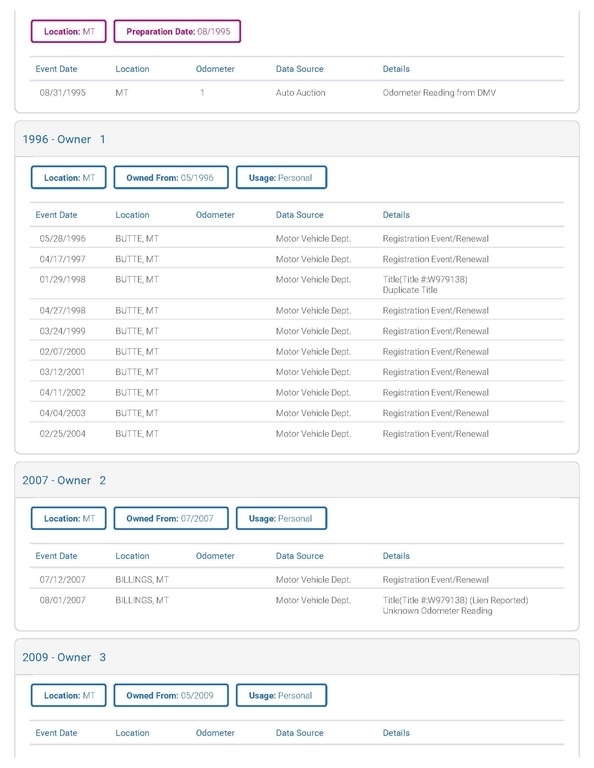Select the 08/31/1995 Auto Auction row
Viewport: 594px width, 768px height.
(297, 93)
